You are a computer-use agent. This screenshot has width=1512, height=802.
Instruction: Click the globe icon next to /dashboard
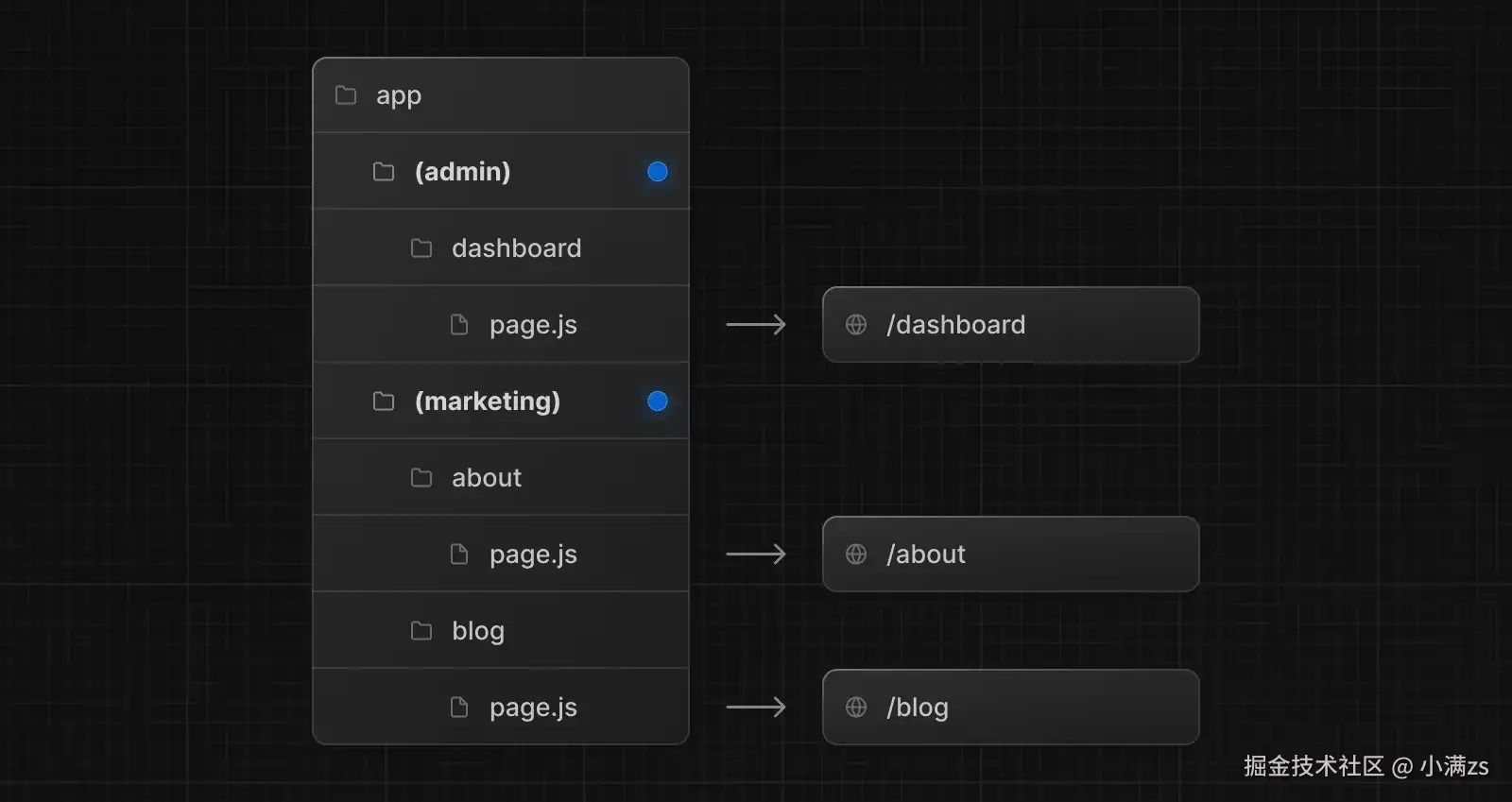[x=856, y=325]
